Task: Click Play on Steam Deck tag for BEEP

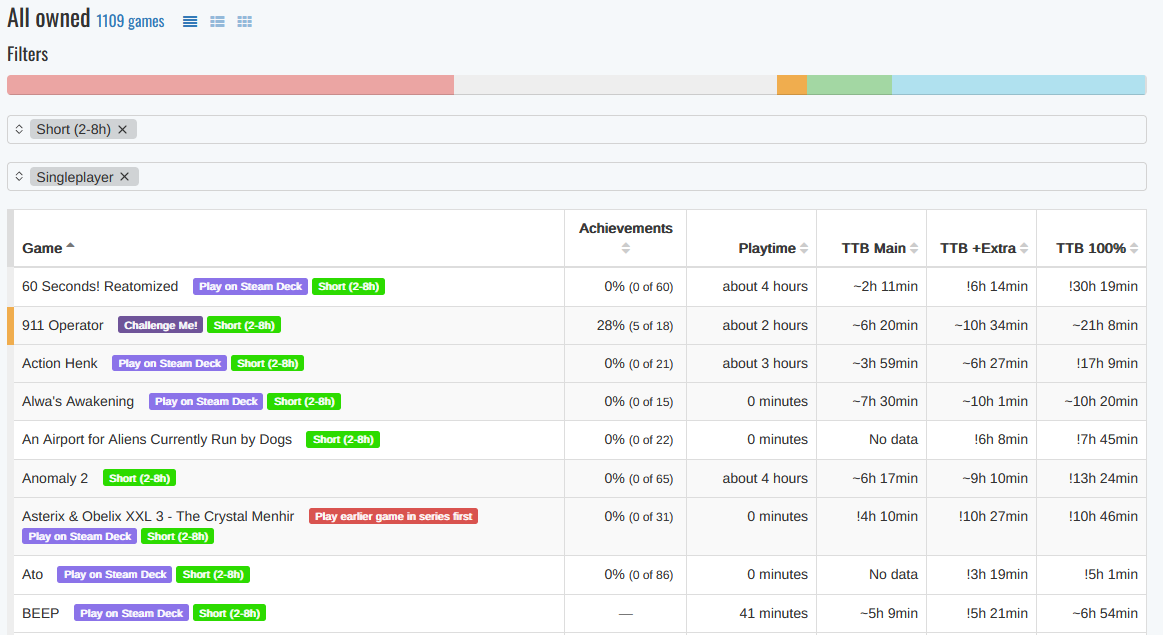Action: [131, 613]
